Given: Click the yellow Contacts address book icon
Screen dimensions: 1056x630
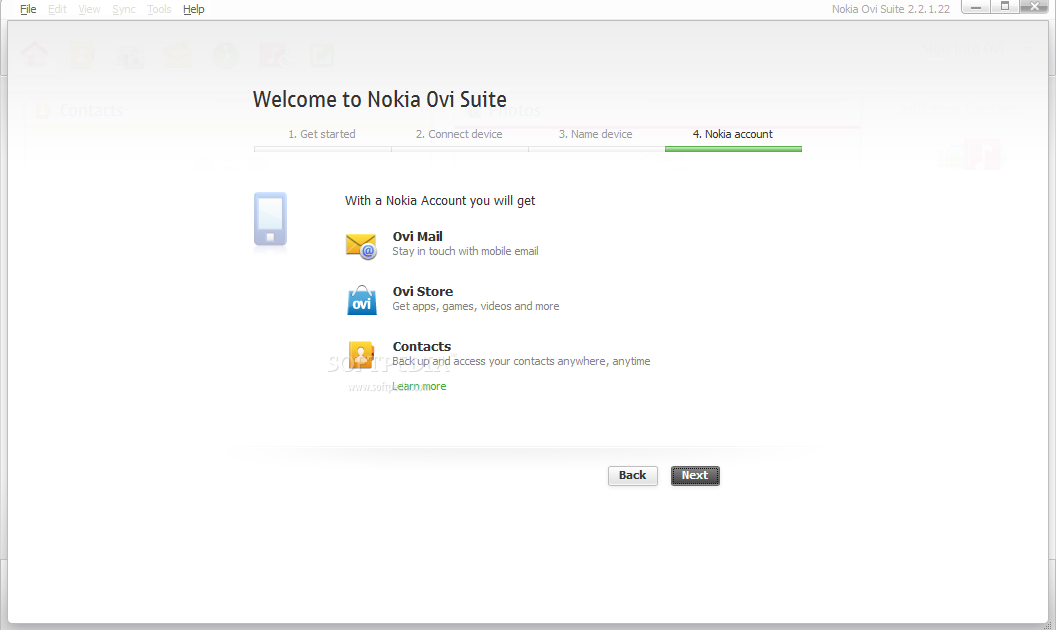Looking at the screenshot, I should point(361,355).
